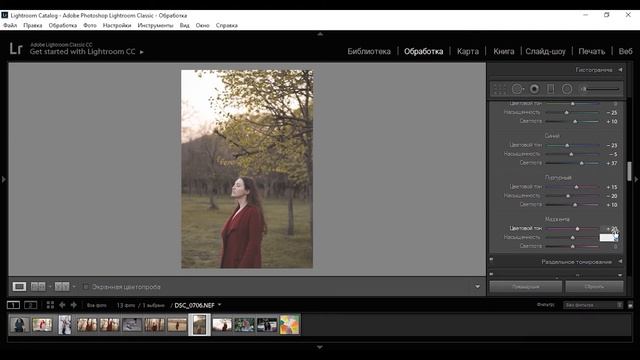Select the Spot Removal tool icon
Image resolution: width=640 pixels, height=360 pixels.
pos(517,89)
